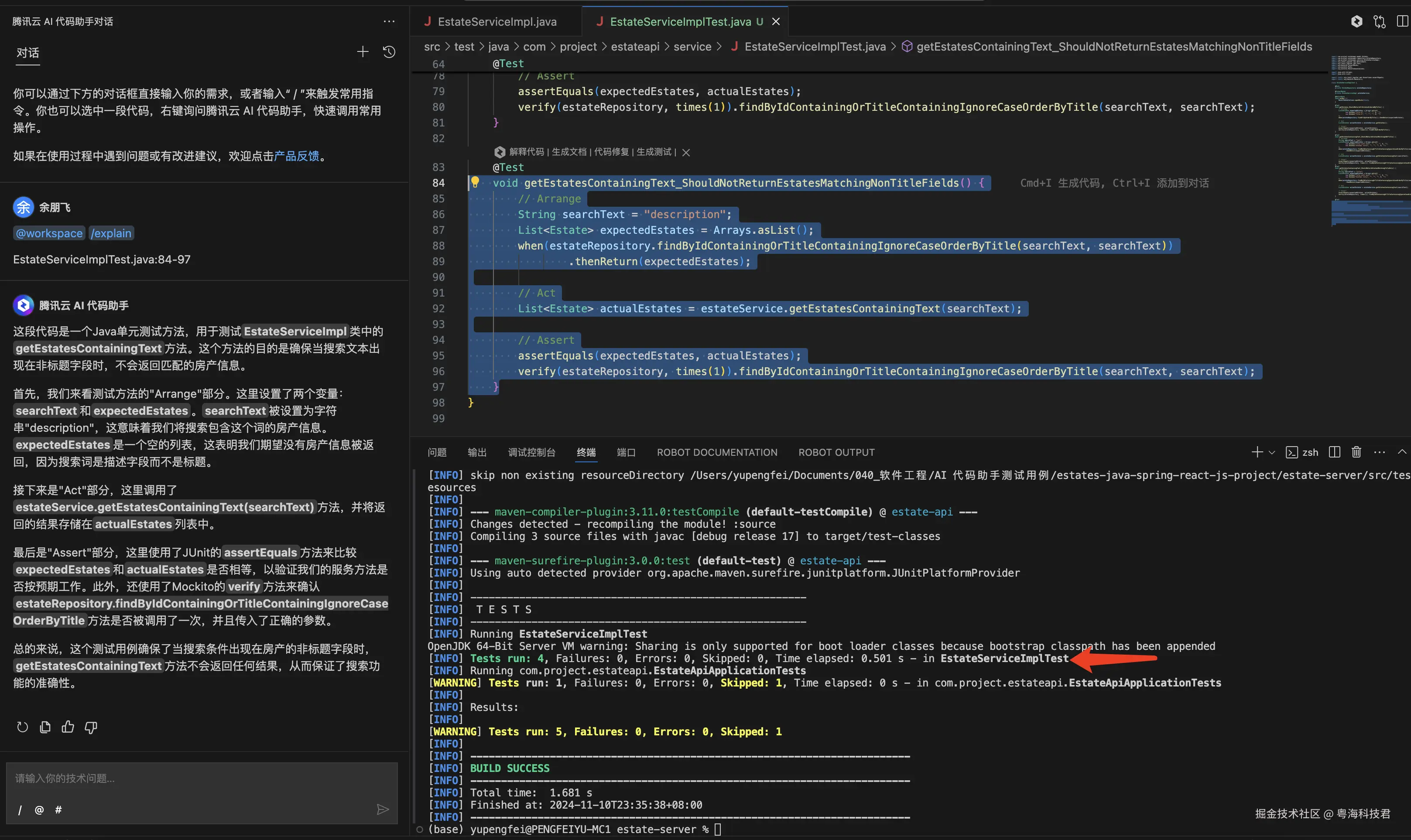The image size is (1411, 840).
Task: Open the 调试控制台 panel tab
Action: tap(531, 452)
